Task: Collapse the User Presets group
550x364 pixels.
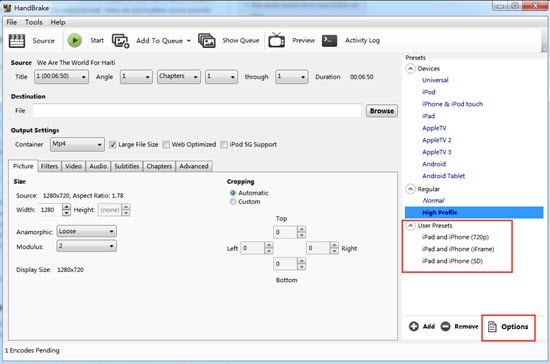Action: 410,225
